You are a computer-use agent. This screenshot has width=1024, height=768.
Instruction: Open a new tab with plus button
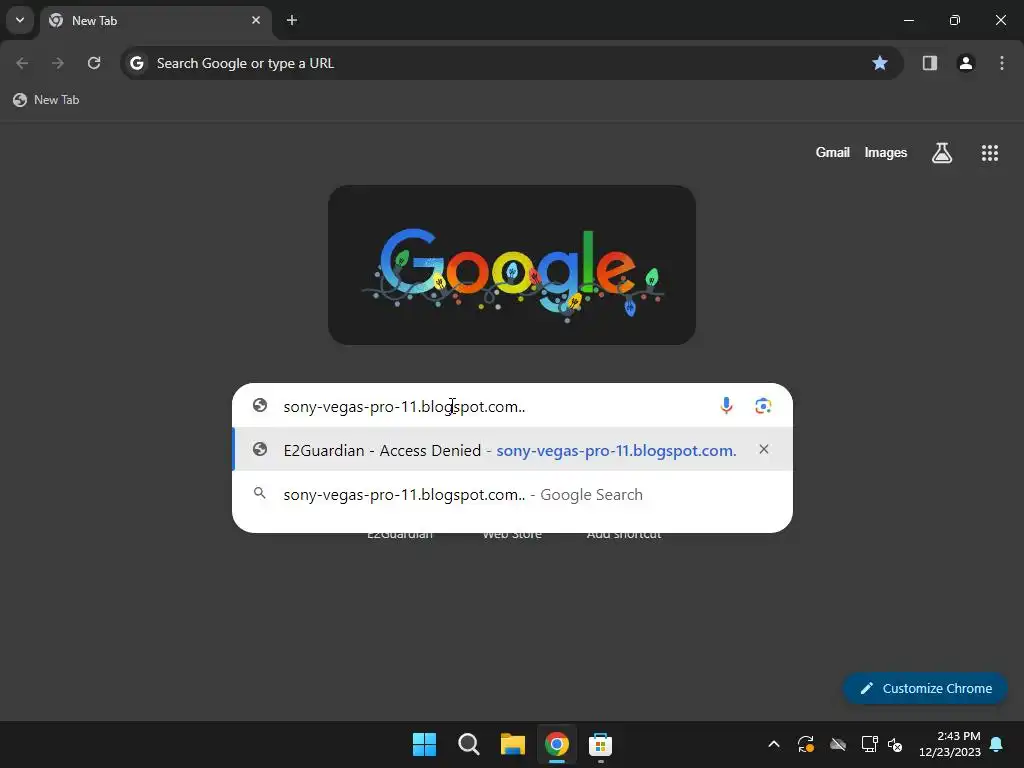point(292,20)
